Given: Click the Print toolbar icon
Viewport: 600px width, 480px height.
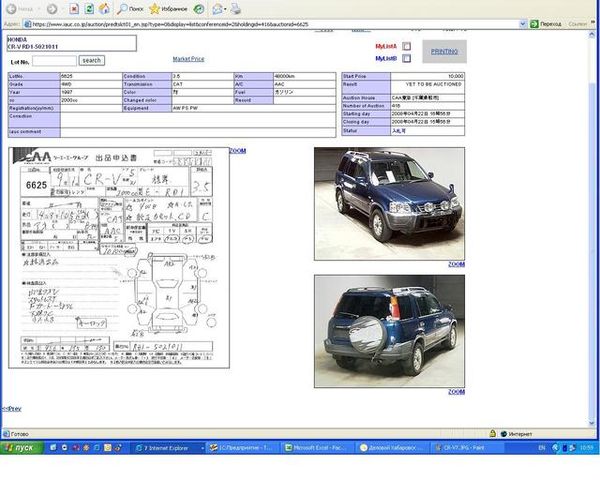Looking at the screenshot, I should pyautogui.click(x=236, y=9).
